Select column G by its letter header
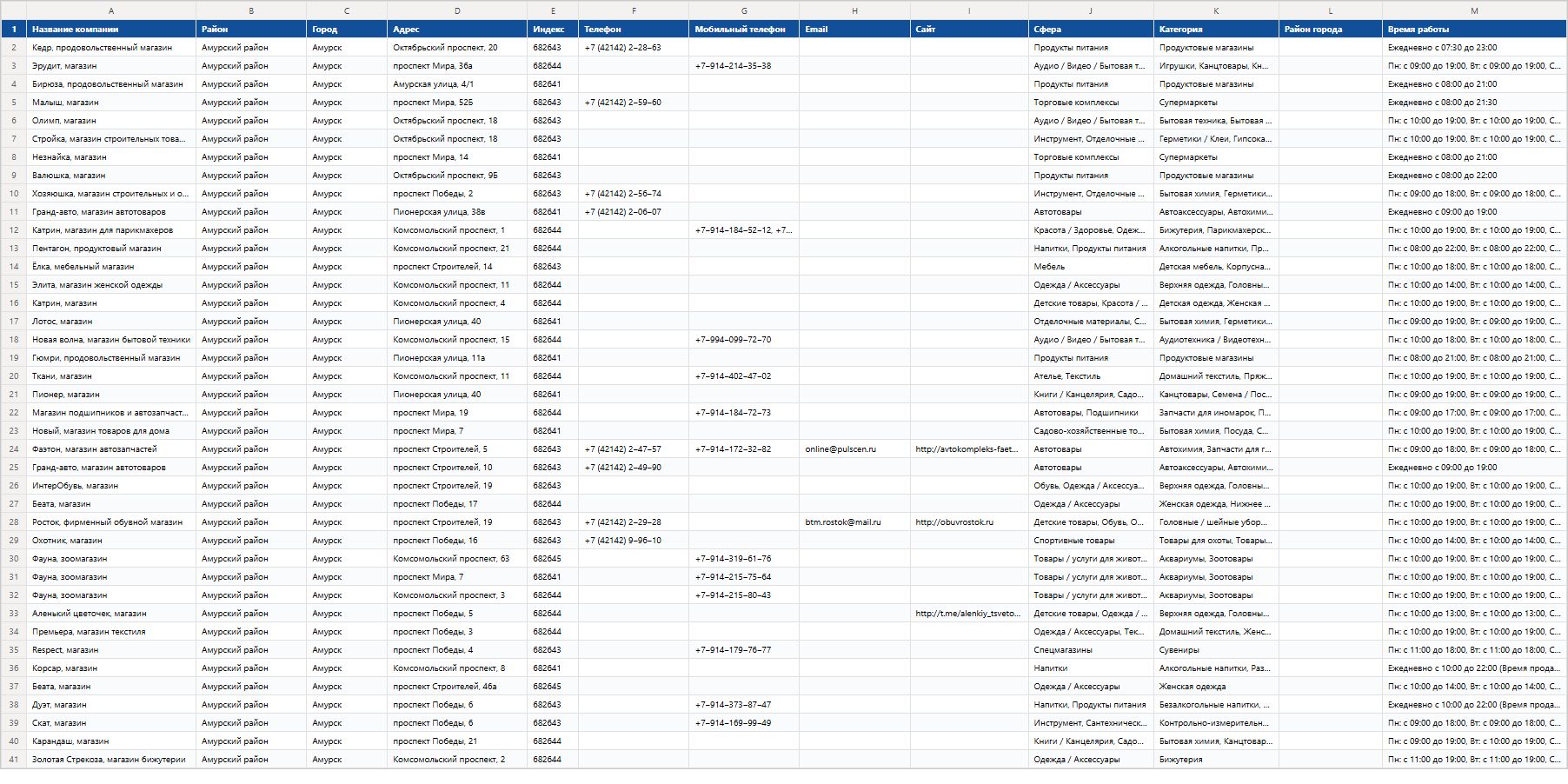This screenshot has width=1568, height=784. (744, 10)
